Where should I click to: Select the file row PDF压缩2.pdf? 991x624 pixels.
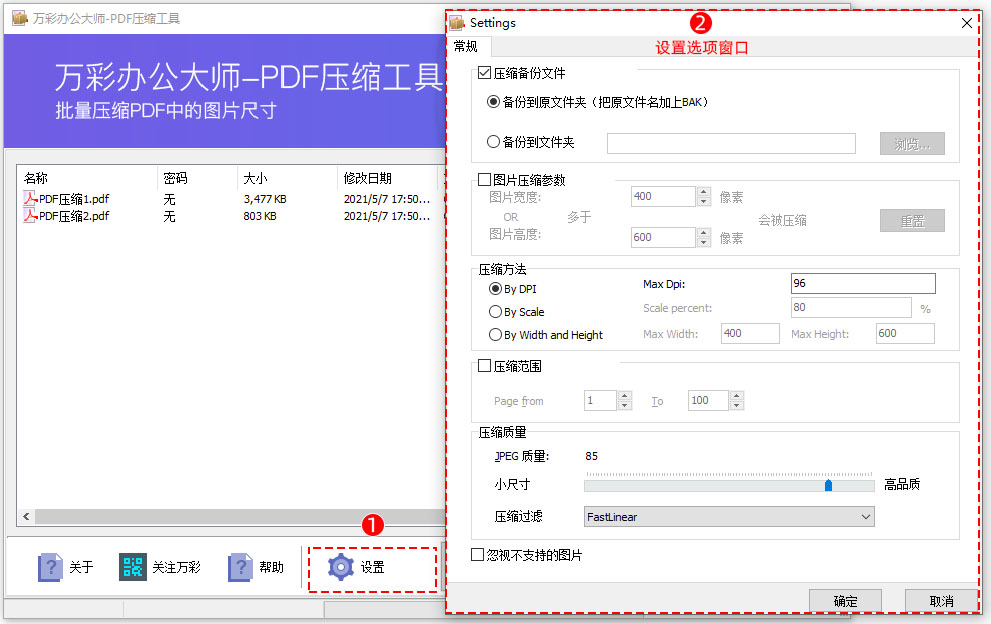click(231, 216)
